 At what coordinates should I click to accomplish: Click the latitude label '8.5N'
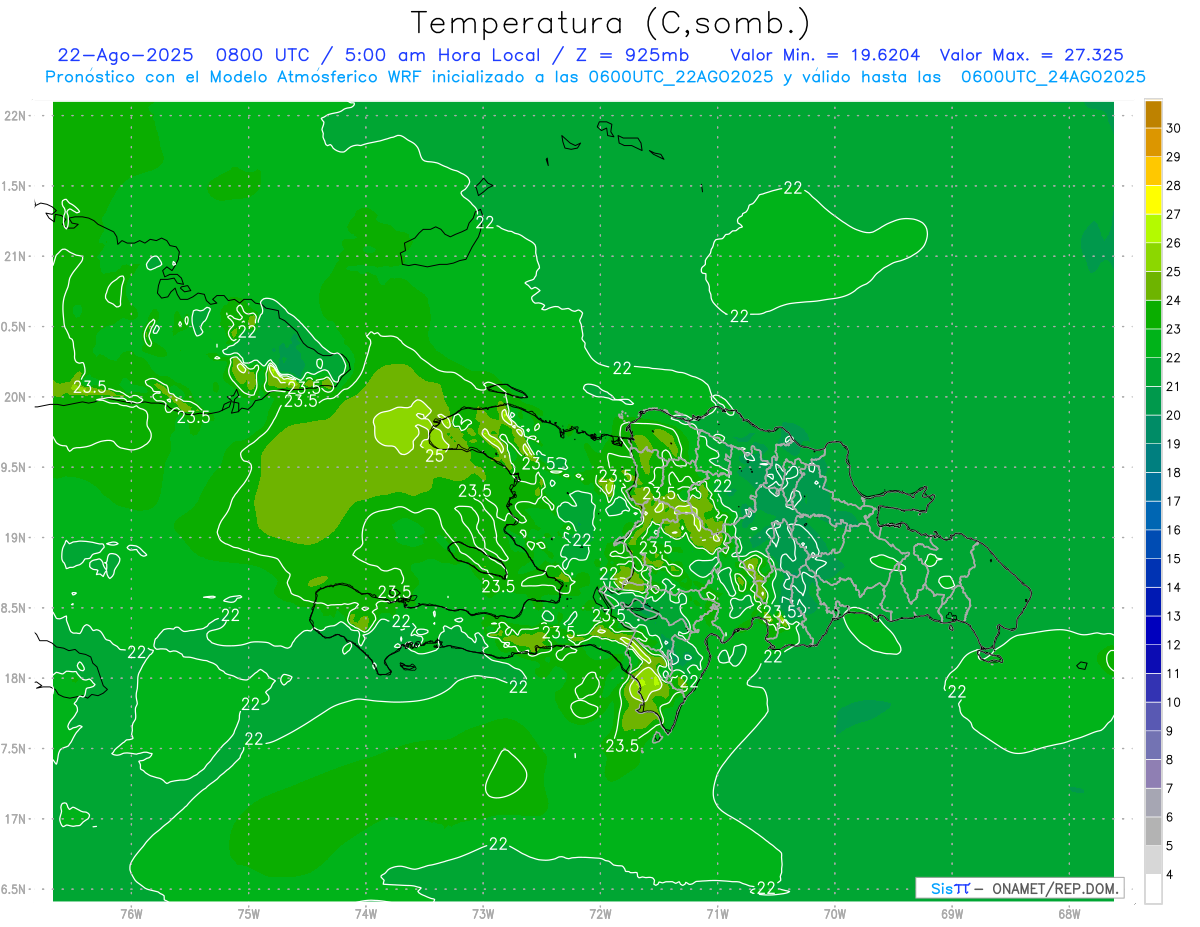(14, 608)
